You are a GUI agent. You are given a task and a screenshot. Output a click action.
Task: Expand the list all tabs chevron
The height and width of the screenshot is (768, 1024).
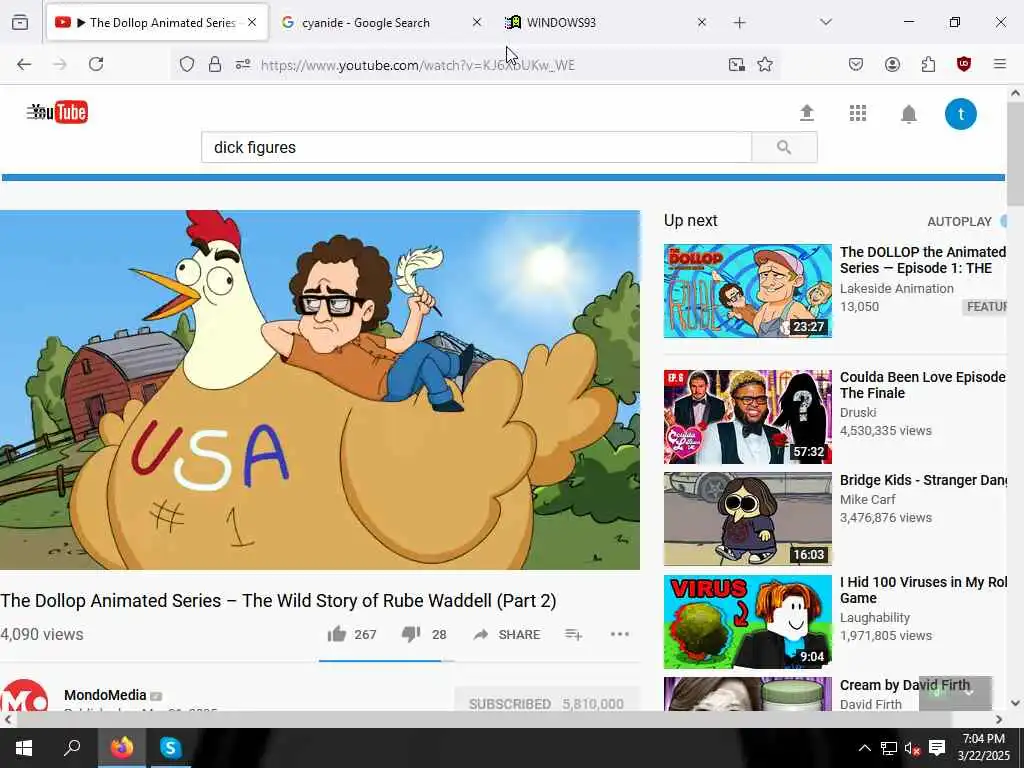[x=825, y=22]
